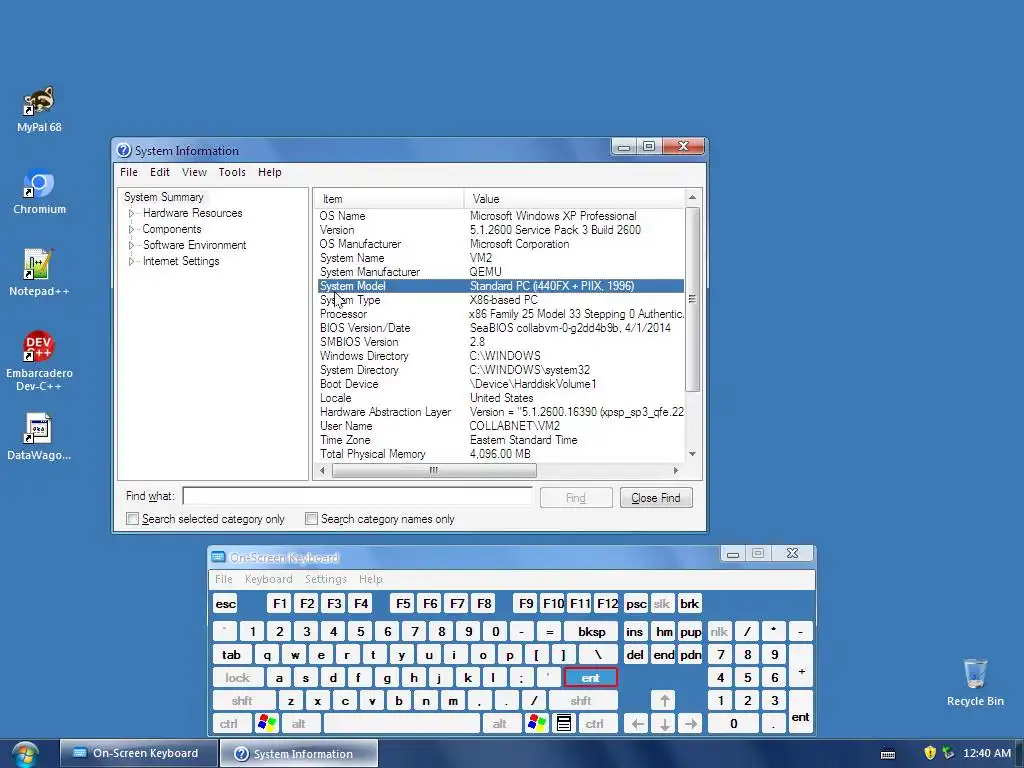The height and width of the screenshot is (768, 1024).
Task: Click the 12:40 AM taskbar clock
Action: [x=986, y=753]
